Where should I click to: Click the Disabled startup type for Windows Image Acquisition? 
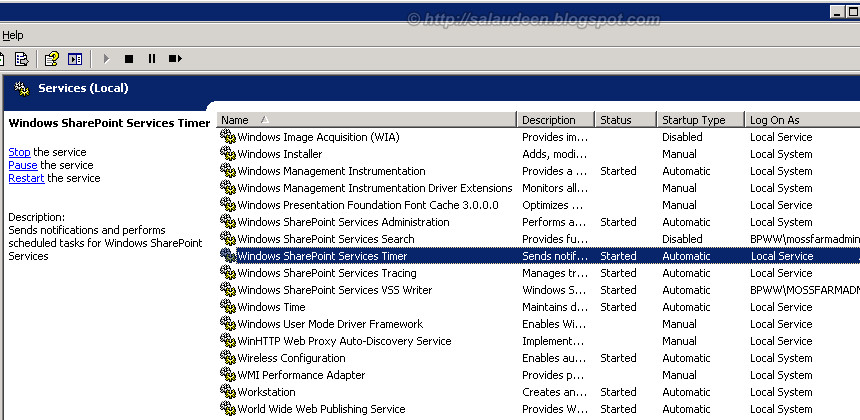[682, 137]
